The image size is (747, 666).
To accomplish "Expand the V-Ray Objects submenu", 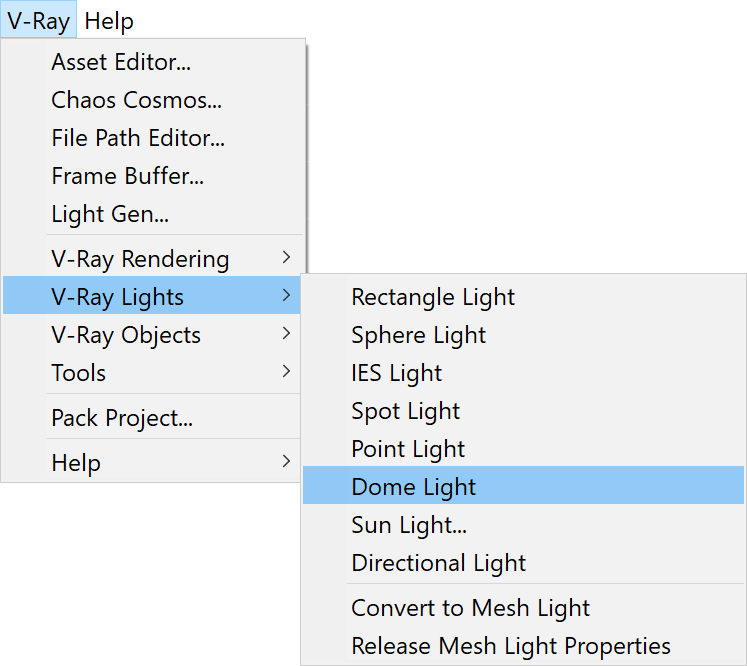I will 151,334.
